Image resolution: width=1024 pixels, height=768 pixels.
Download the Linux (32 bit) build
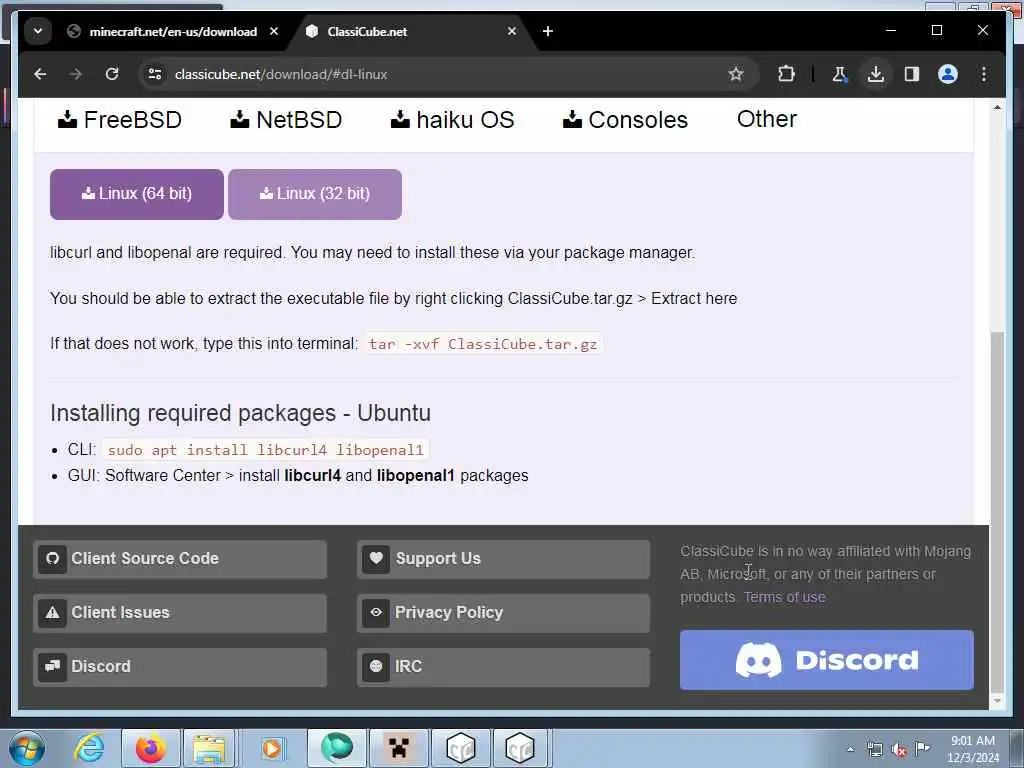coord(315,194)
